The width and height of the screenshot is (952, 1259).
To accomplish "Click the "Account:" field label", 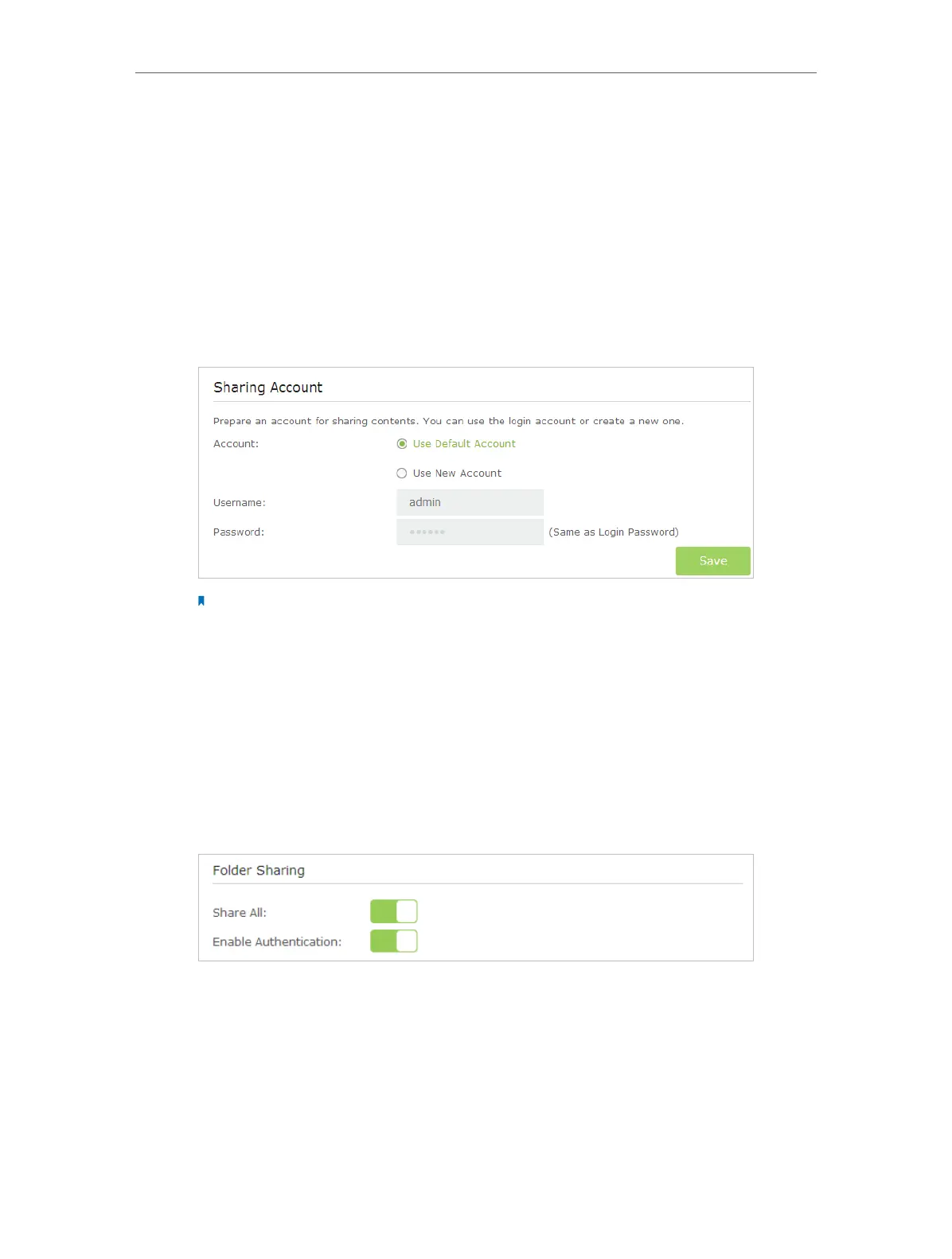I will point(236,444).
